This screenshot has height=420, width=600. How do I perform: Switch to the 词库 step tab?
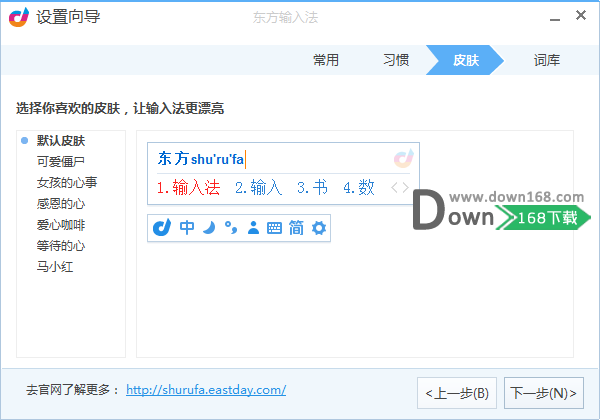point(547,60)
